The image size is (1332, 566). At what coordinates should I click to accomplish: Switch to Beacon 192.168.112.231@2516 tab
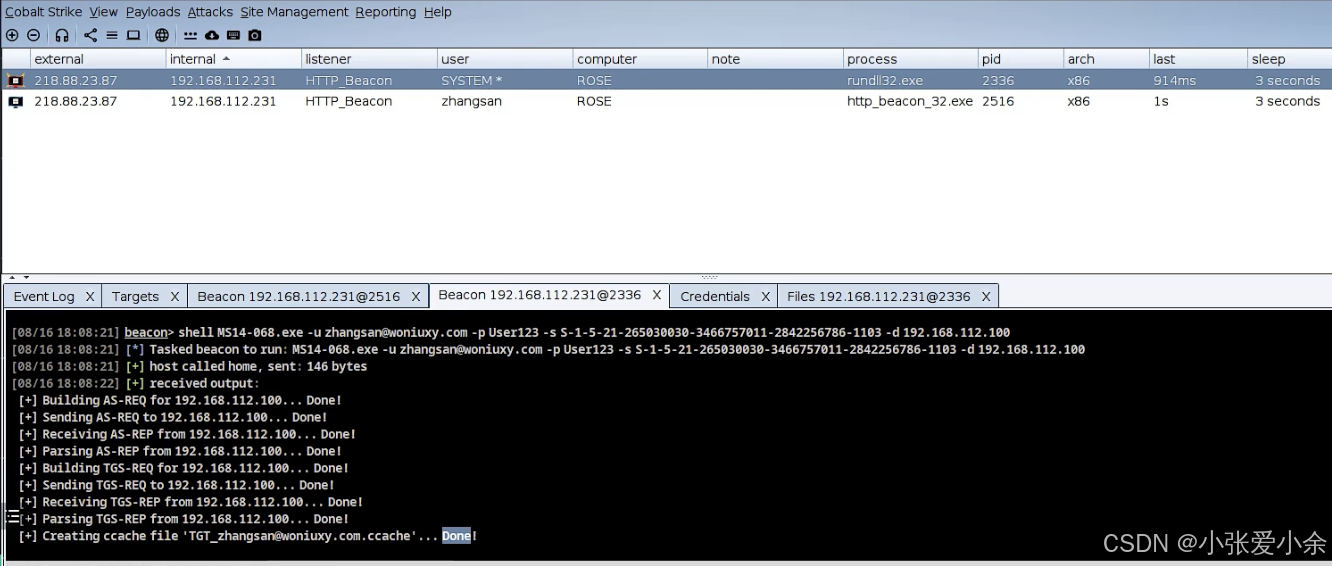coord(299,296)
